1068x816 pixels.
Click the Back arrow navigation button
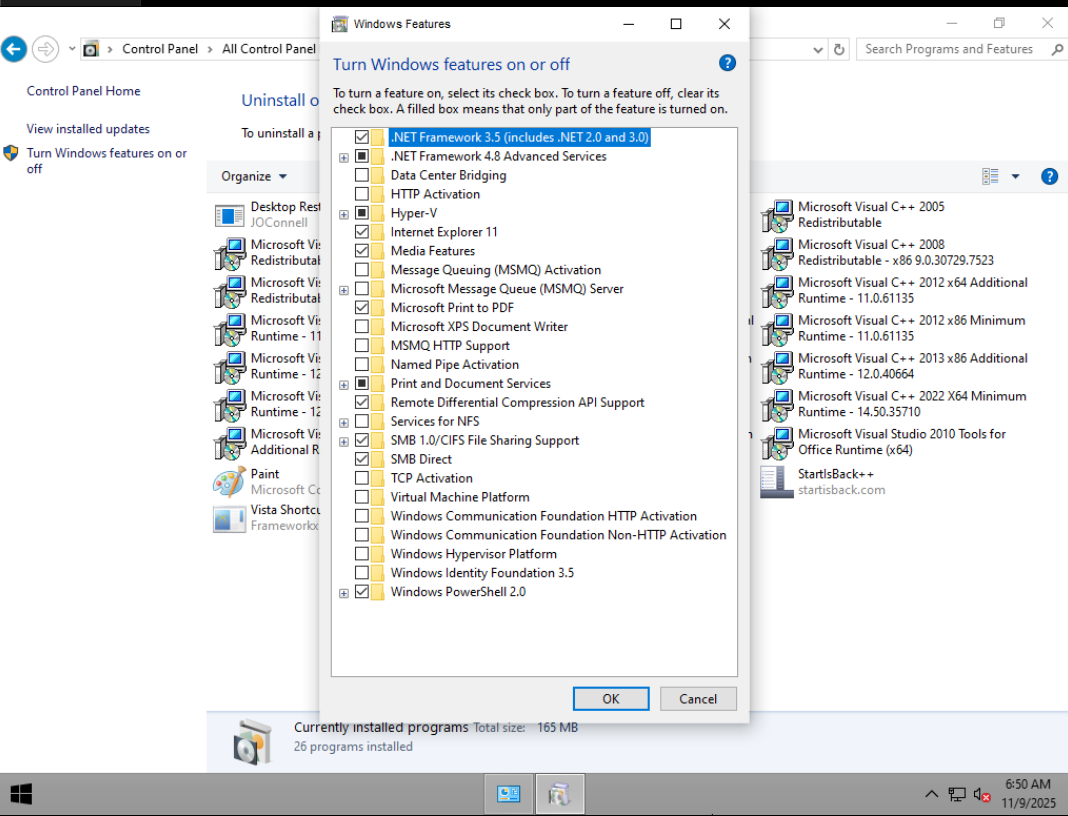13,48
